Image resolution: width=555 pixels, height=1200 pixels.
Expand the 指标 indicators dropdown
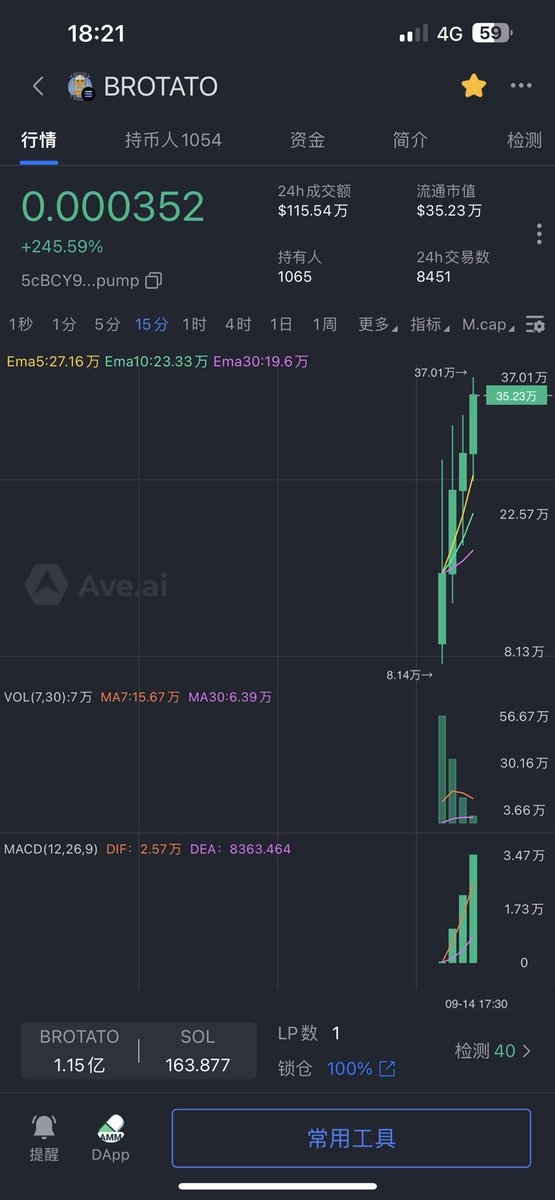[429, 324]
